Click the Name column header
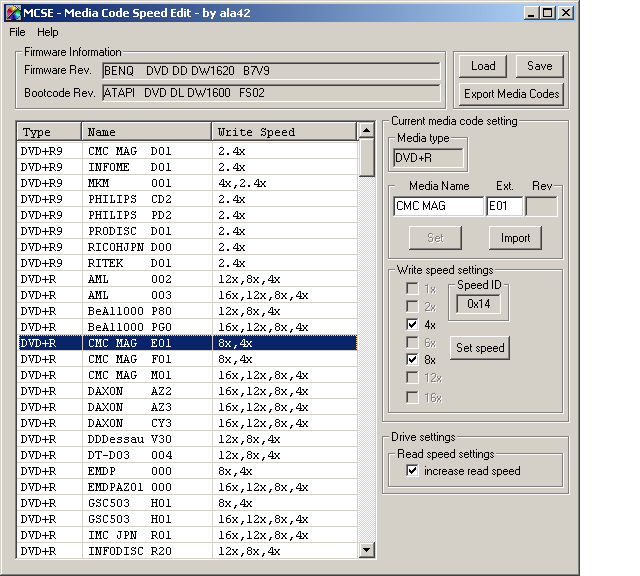Image resolution: width=640 pixels, height=576 pixels. (x=146, y=132)
